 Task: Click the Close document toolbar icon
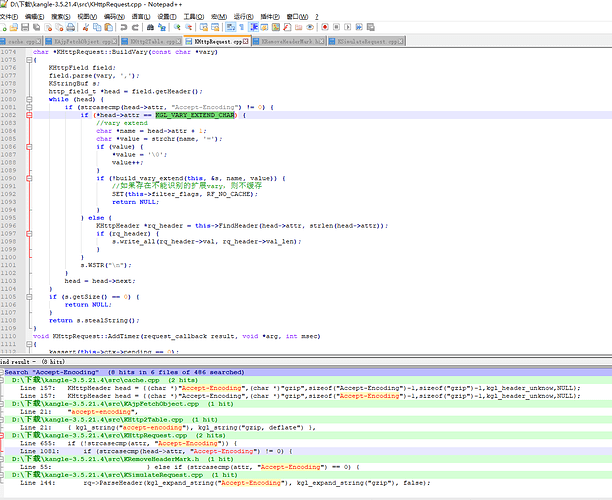pyautogui.click(x=48, y=27)
